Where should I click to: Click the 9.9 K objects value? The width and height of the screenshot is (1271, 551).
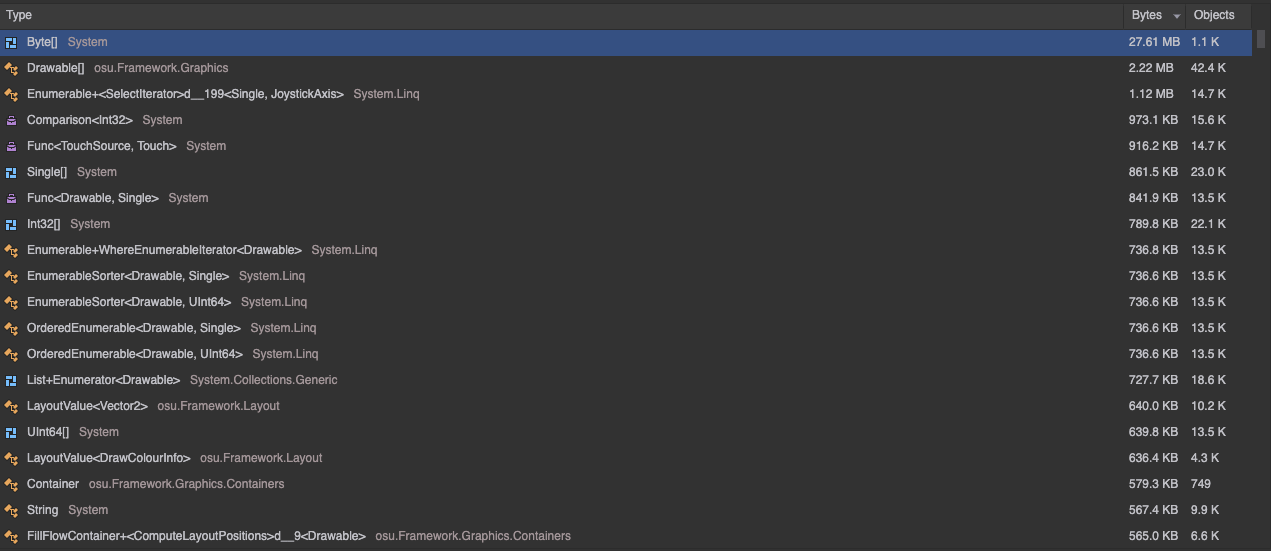tap(1205, 510)
